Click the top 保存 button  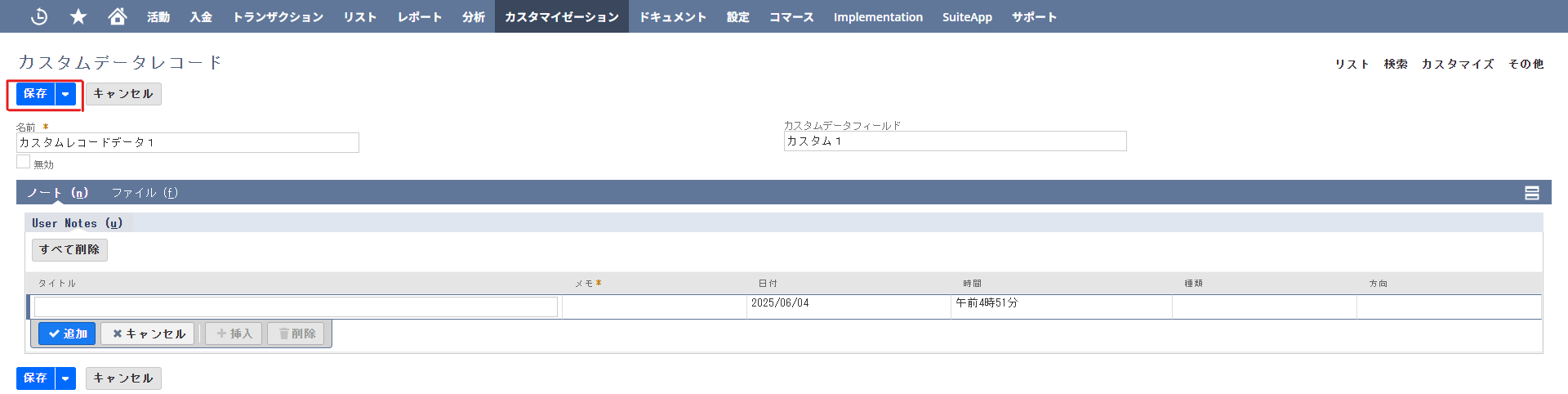pos(35,94)
